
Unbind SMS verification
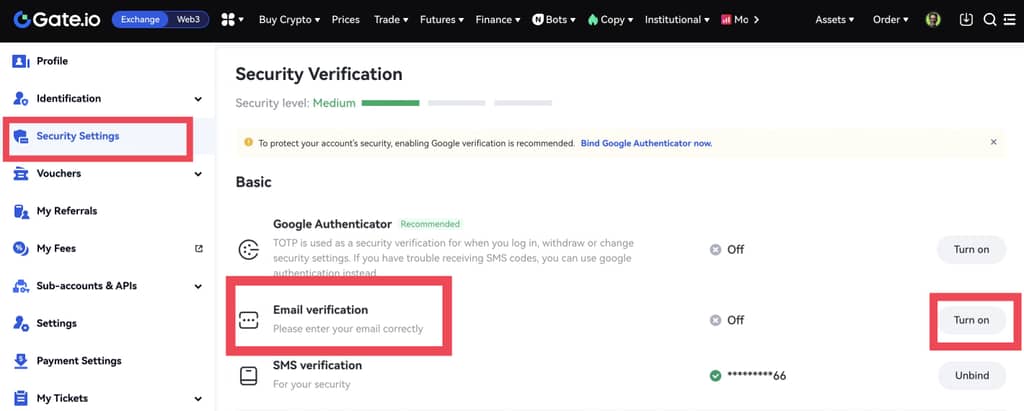click(x=970, y=375)
